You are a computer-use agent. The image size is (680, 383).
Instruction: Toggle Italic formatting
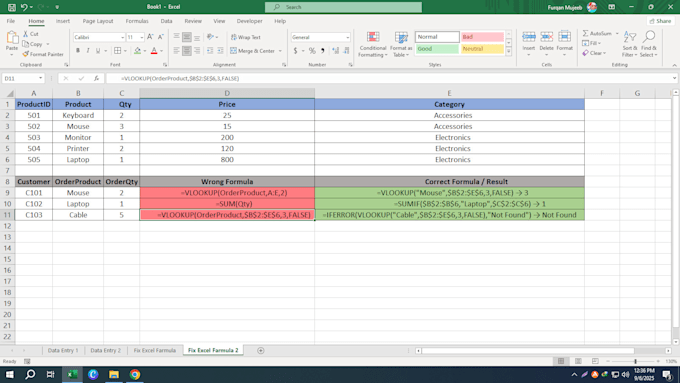pos(88,51)
